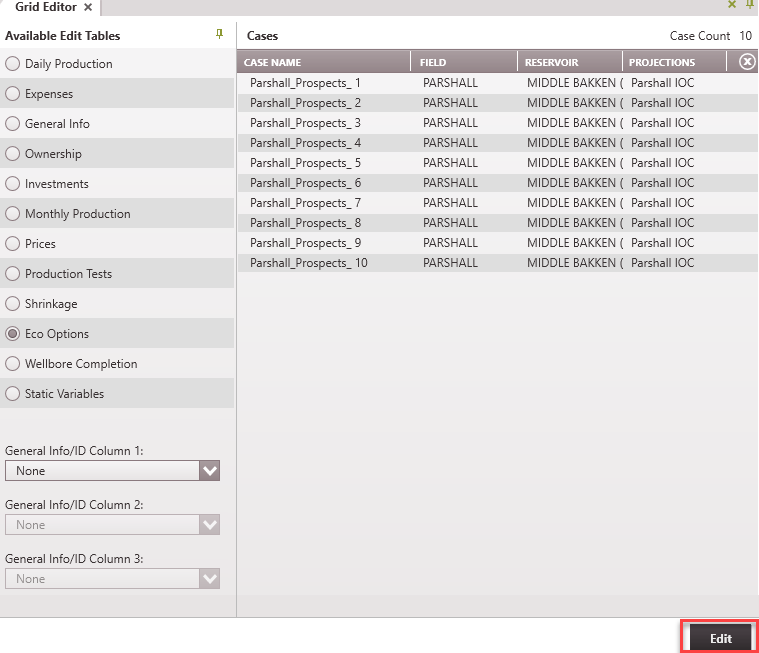Pick the Static Variables radio button

click(13, 394)
